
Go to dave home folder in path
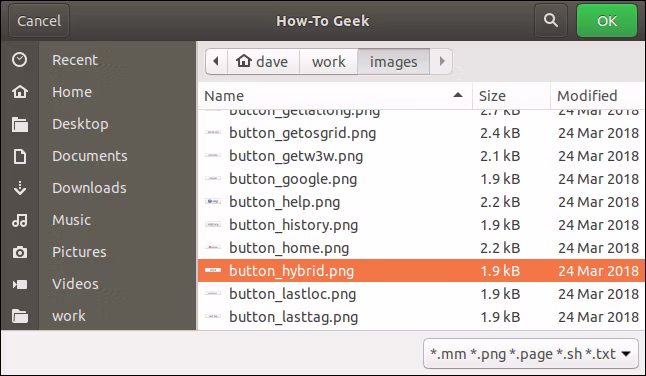(x=263, y=61)
